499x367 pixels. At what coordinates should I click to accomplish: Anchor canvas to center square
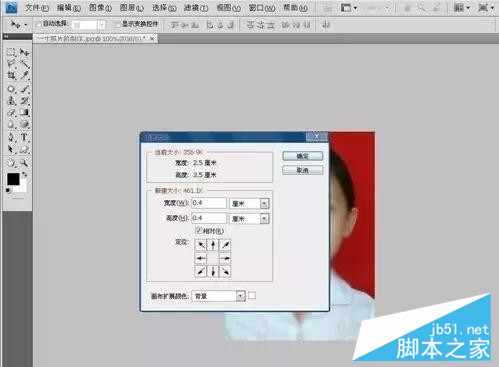pos(213,258)
